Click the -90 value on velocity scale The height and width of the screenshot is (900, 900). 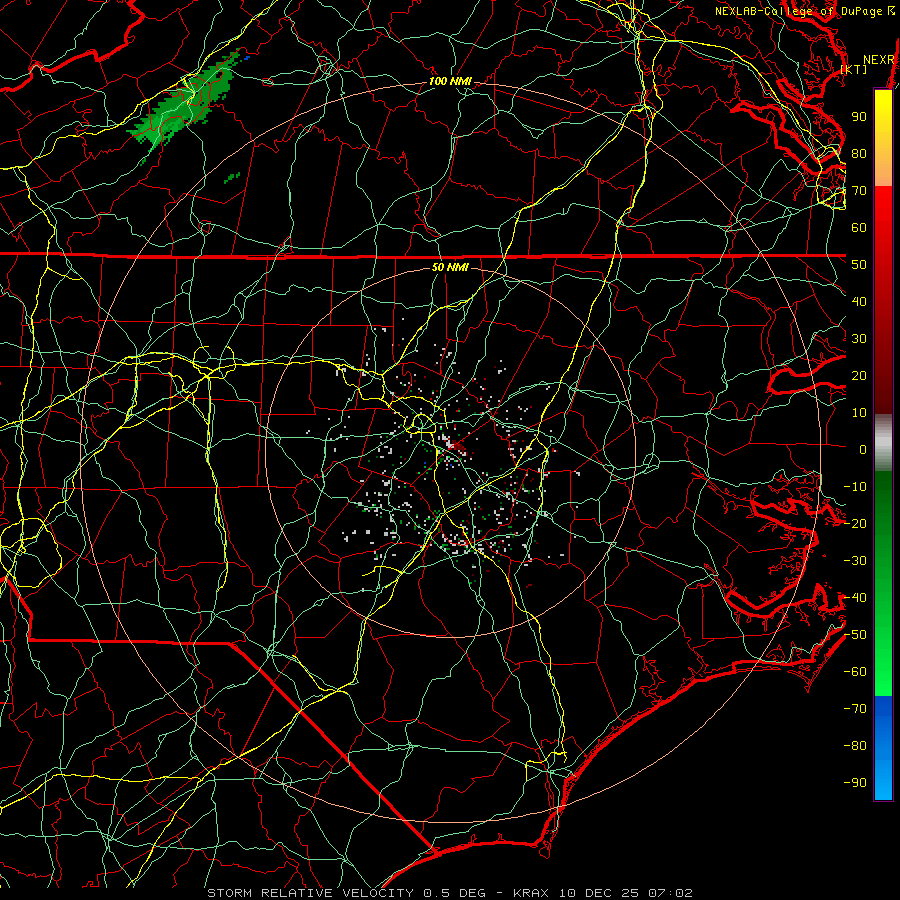pos(855,783)
